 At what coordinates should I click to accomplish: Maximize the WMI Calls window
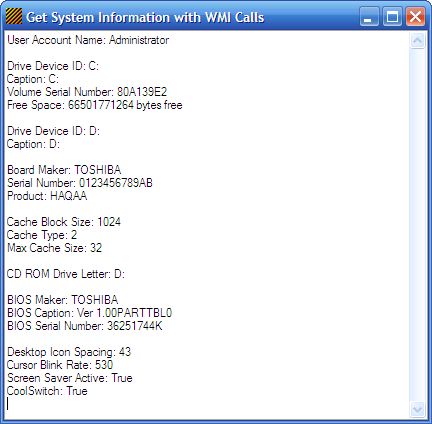(392, 17)
